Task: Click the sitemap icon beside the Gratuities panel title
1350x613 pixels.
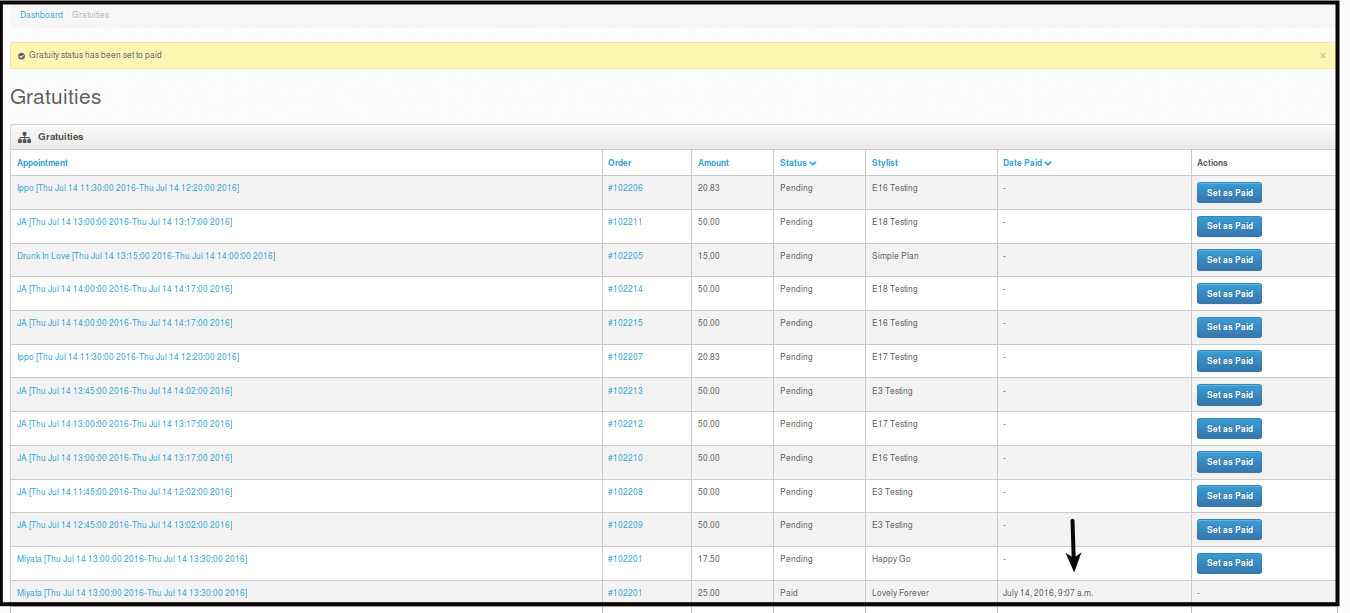Action: coord(25,137)
